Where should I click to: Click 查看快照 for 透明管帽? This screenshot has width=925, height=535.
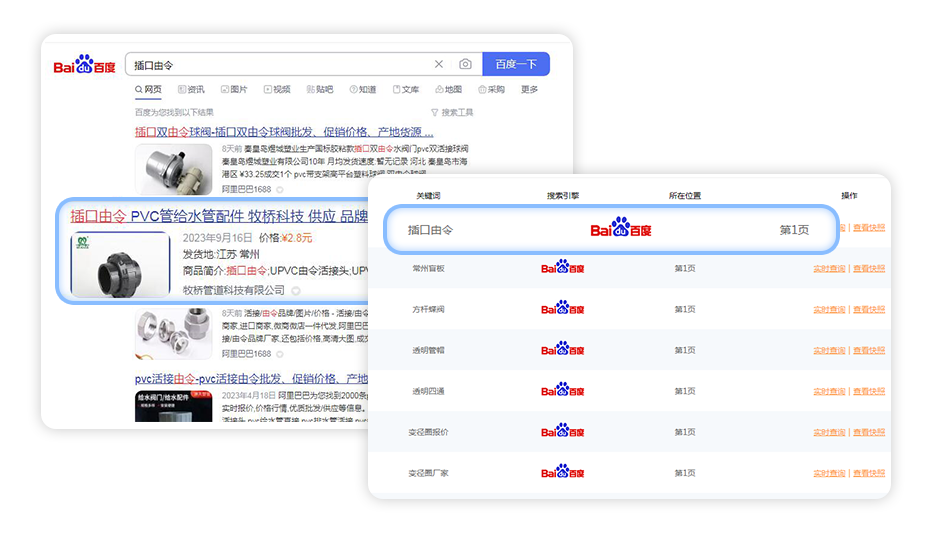[x=869, y=350]
